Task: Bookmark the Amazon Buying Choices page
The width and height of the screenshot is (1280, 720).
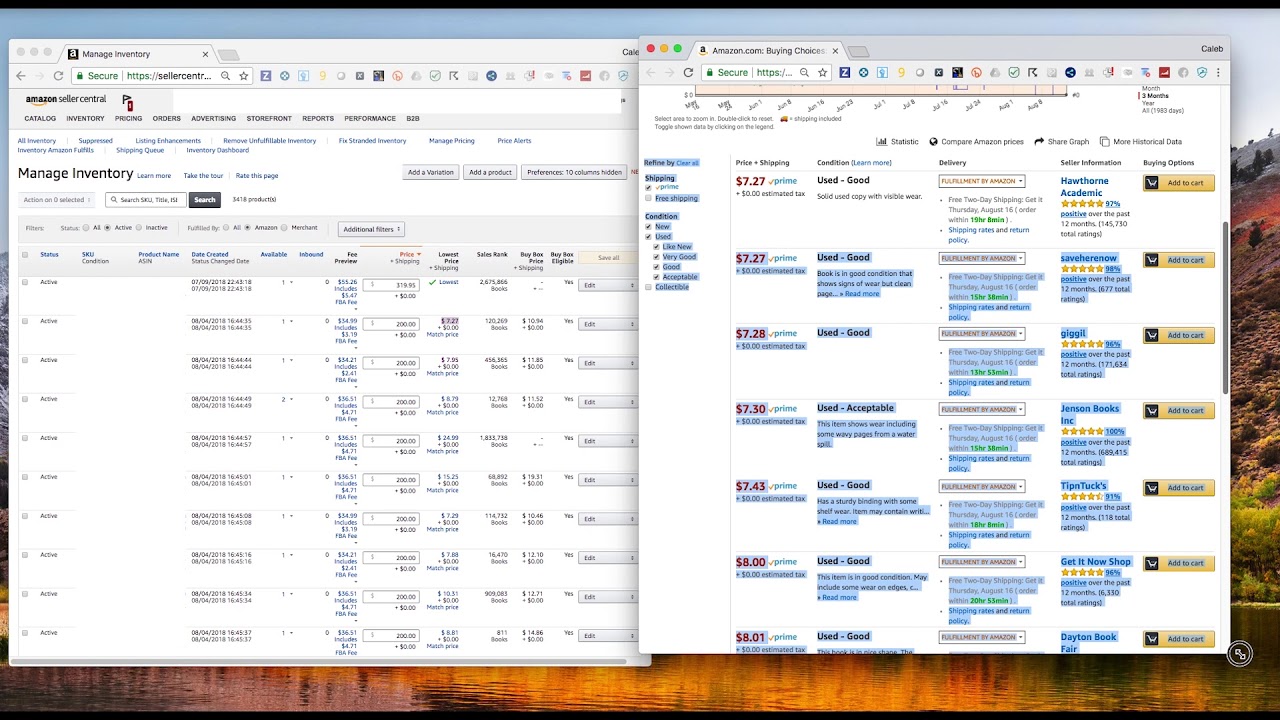Action: click(x=822, y=72)
